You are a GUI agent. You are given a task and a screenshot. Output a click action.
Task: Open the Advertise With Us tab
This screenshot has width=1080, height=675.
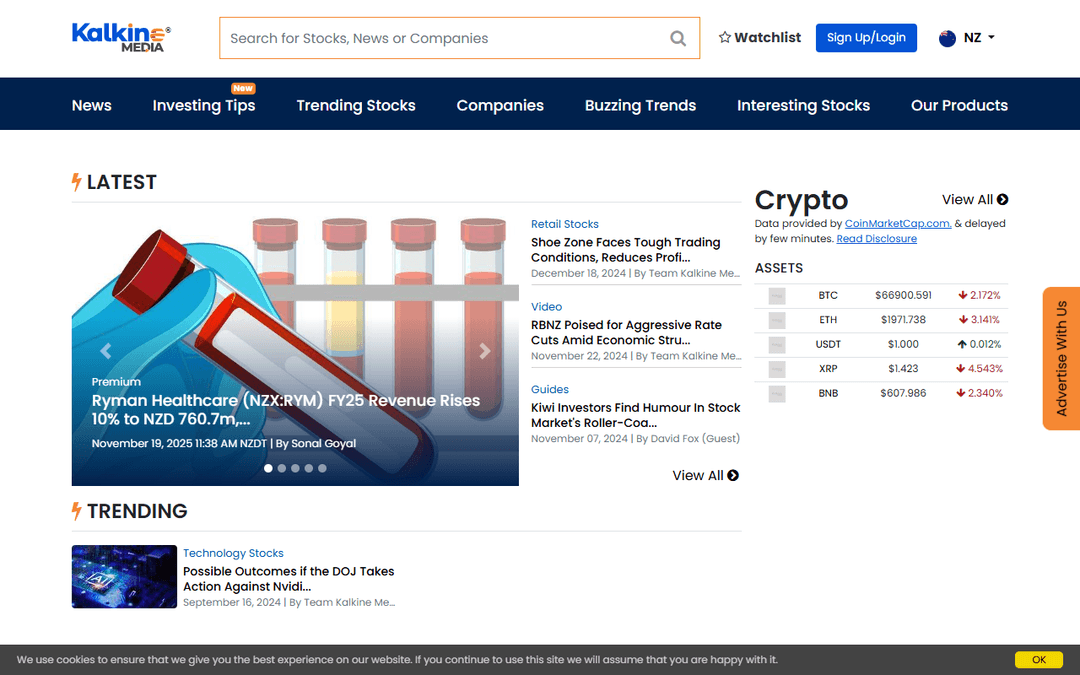click(1061, 358)
